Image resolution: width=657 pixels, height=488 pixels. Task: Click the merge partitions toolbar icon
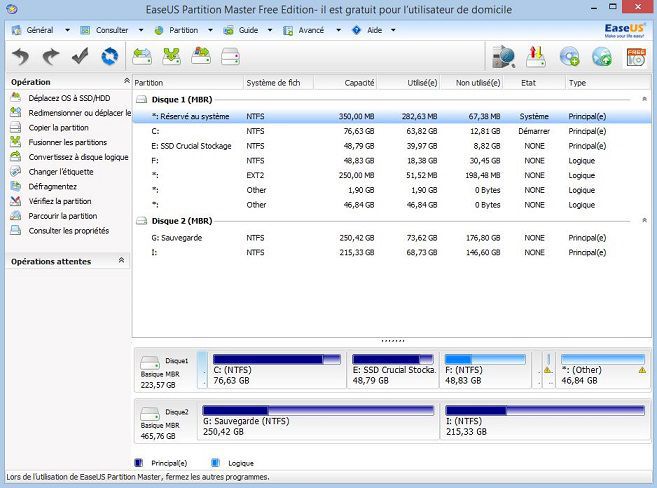click(171, 56)
